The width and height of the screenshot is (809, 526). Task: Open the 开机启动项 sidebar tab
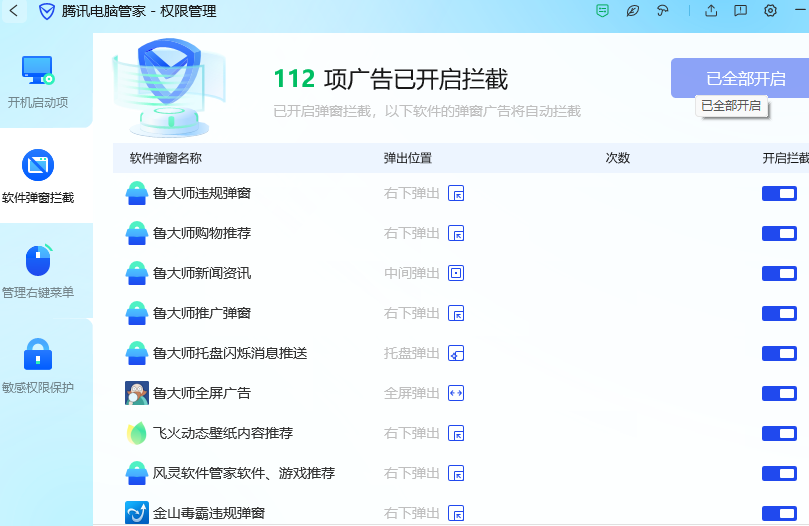tap(38, 82)
